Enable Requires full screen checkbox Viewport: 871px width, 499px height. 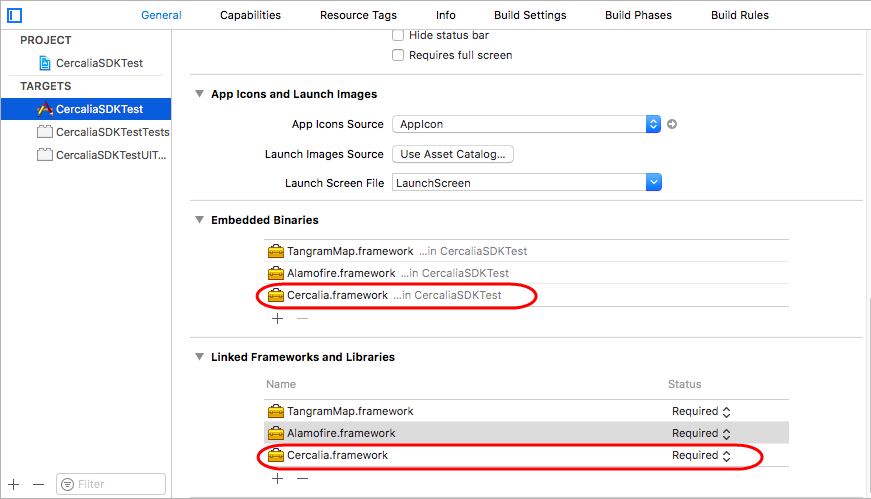[x=398, y=55]
